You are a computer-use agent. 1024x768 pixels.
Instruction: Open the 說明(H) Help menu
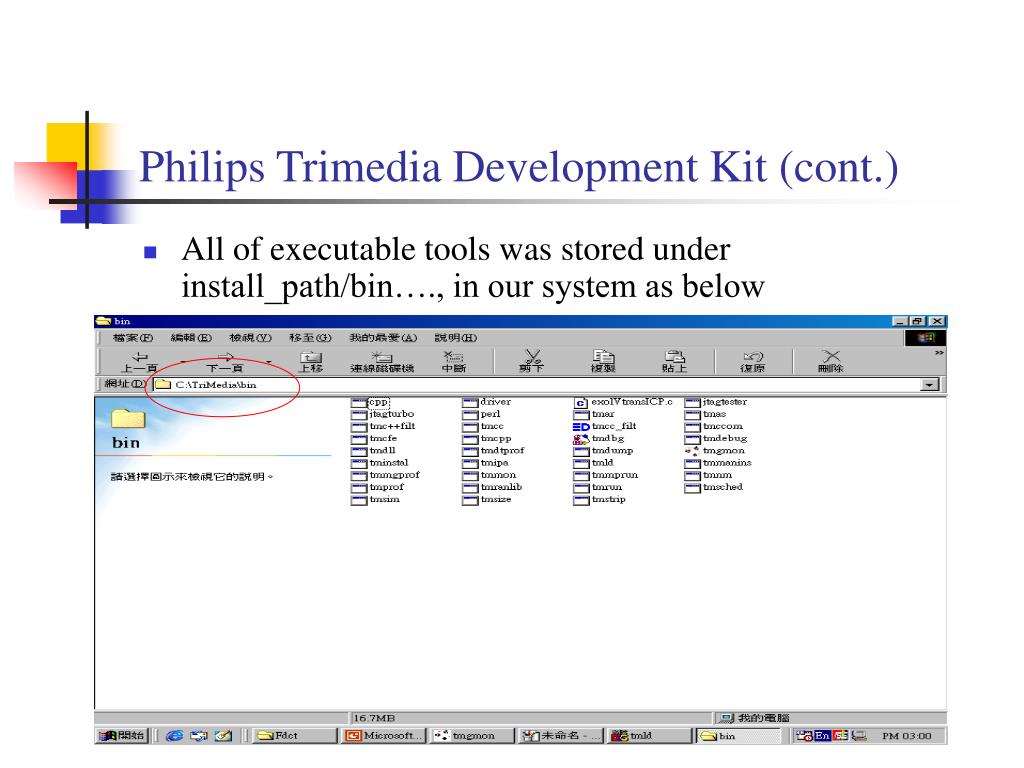tap(456, 338)
